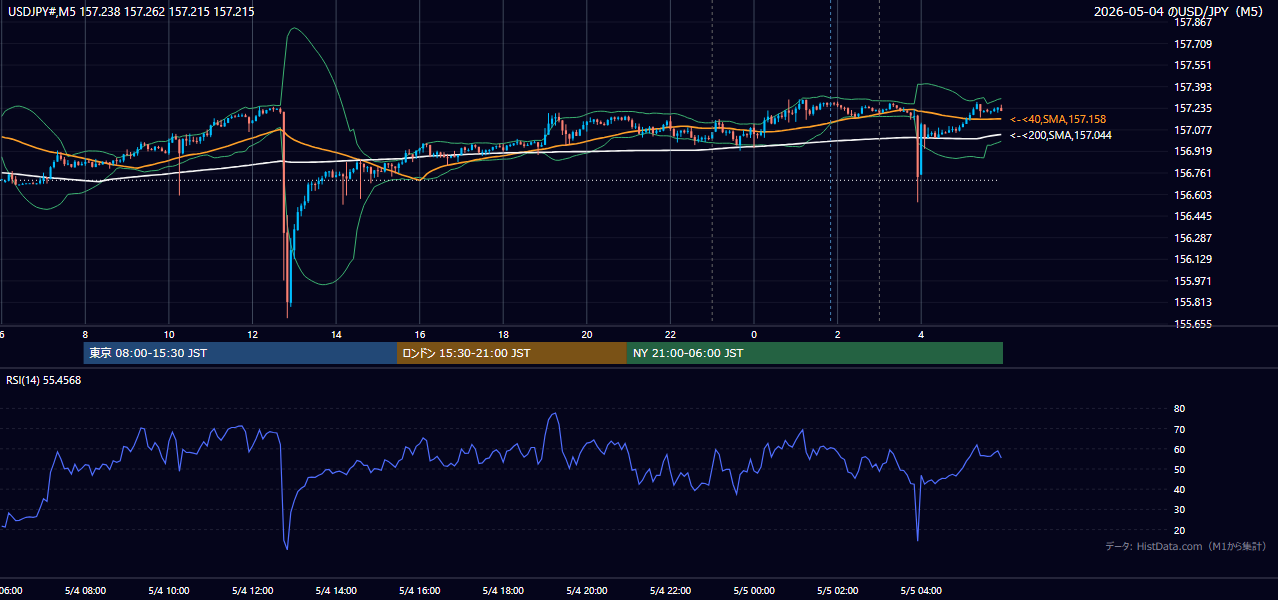This screenshot has width=1278, height=600.
Task: Click price axis value 157.709
Action: click(1194, 44)
